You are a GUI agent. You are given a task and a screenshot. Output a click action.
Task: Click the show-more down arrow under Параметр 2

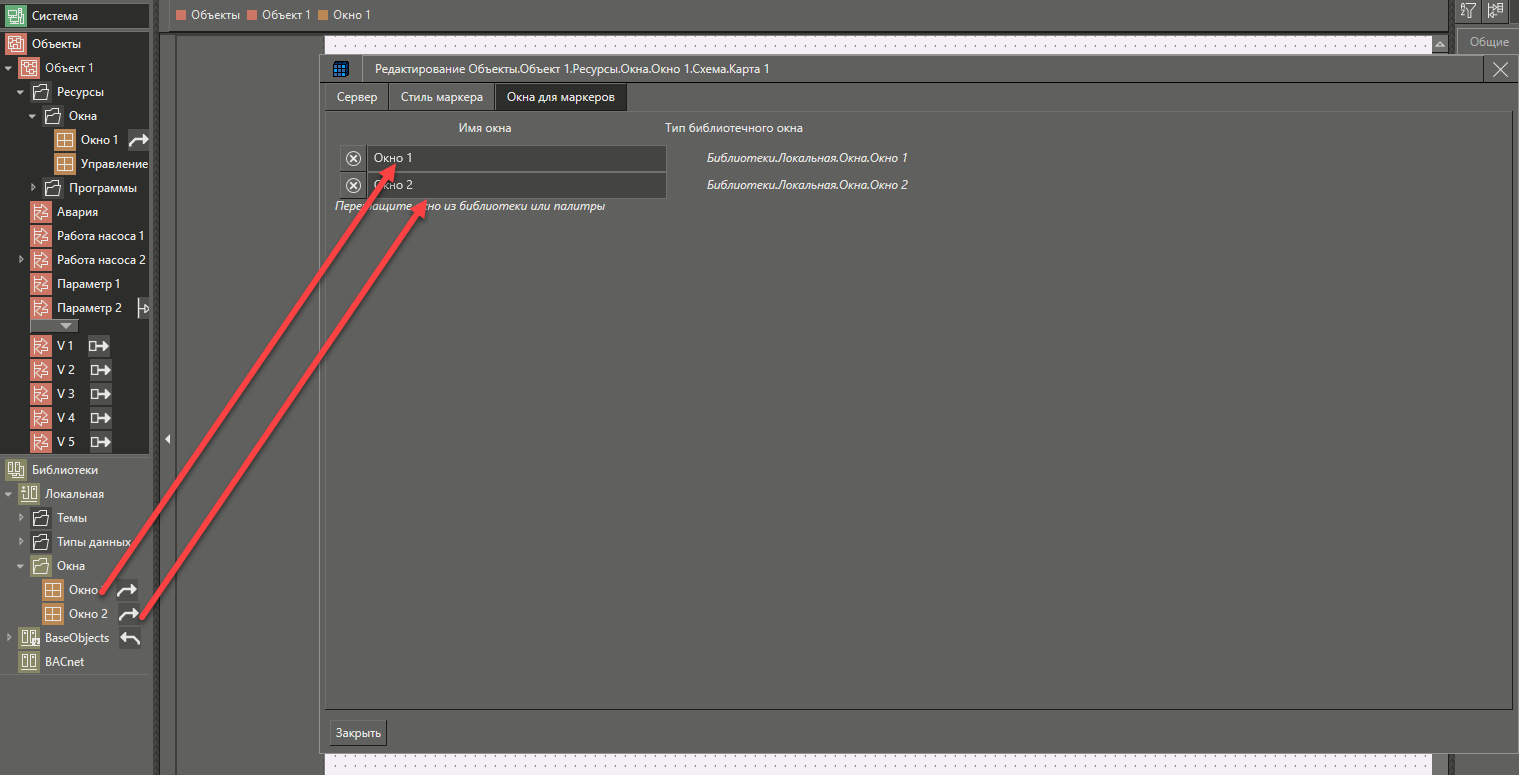(66, 326)
